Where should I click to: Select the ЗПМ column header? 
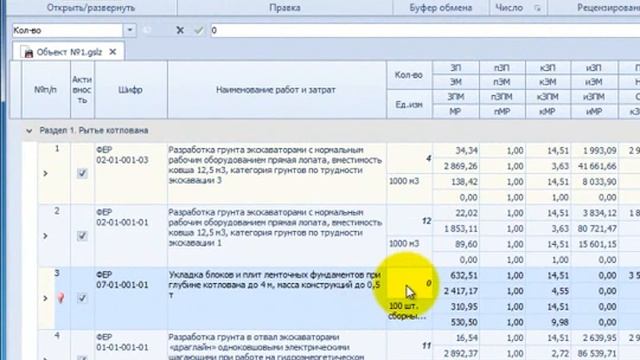pyautogui.click(x=456, y=97)
